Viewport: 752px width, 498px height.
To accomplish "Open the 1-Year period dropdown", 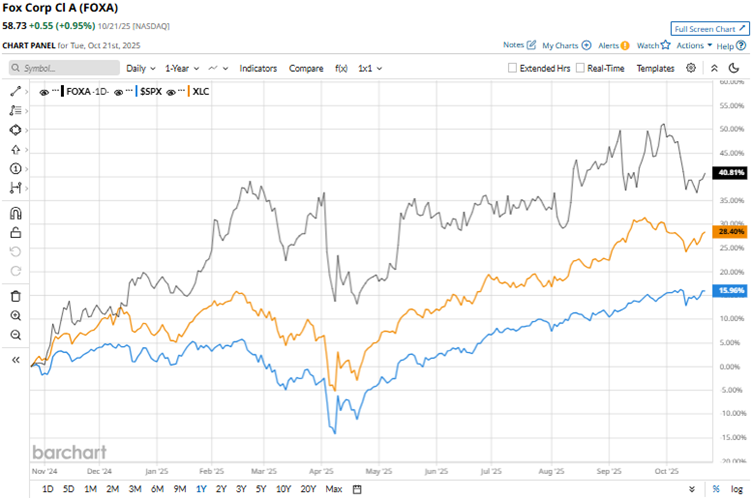I will pyautogui.click(x=182, y=68).
